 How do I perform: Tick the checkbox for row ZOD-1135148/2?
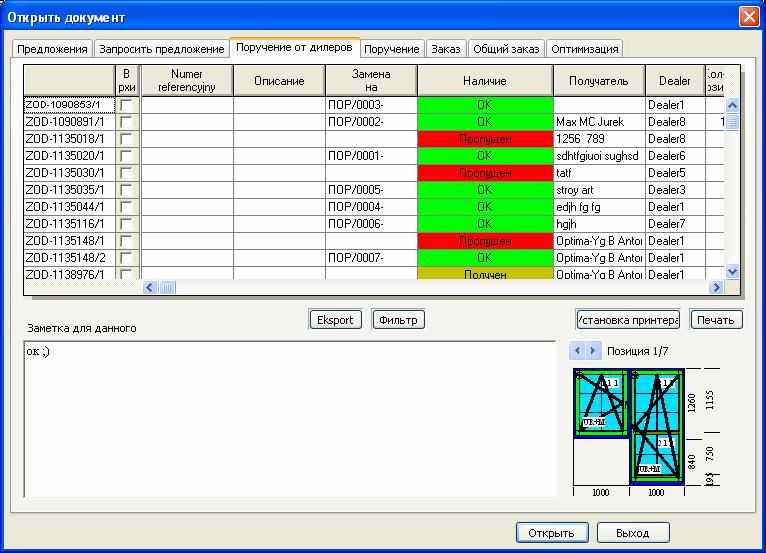(x=126, y=258)
